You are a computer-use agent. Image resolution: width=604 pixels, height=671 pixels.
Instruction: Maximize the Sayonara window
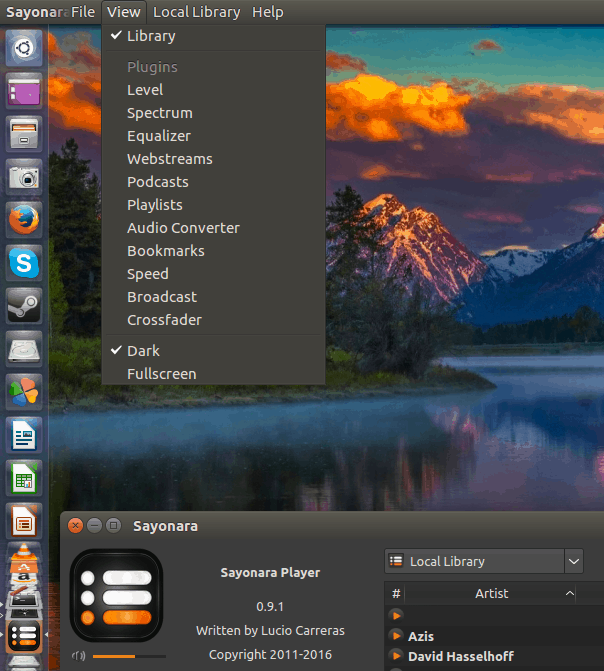[x=113, y=525]
